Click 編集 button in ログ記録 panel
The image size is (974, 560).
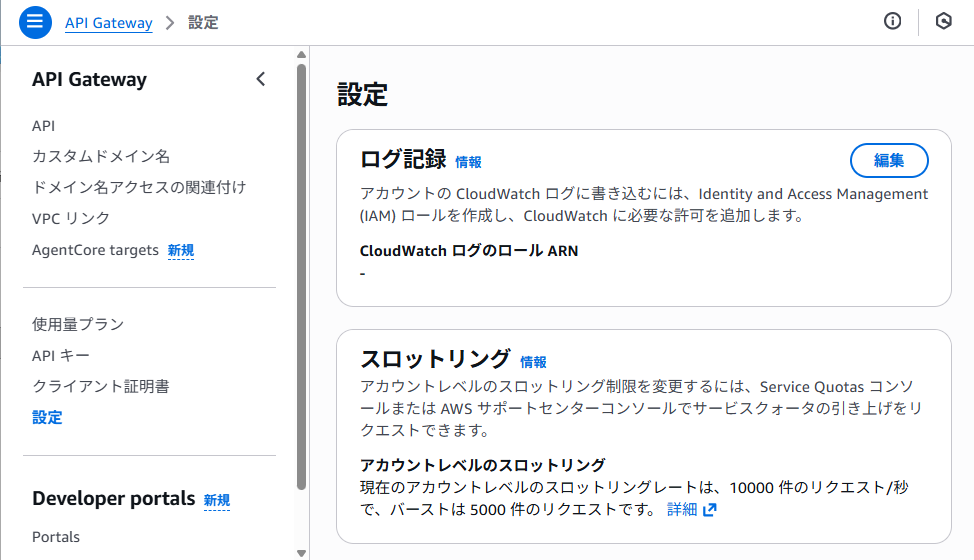(x=889, y=161)
